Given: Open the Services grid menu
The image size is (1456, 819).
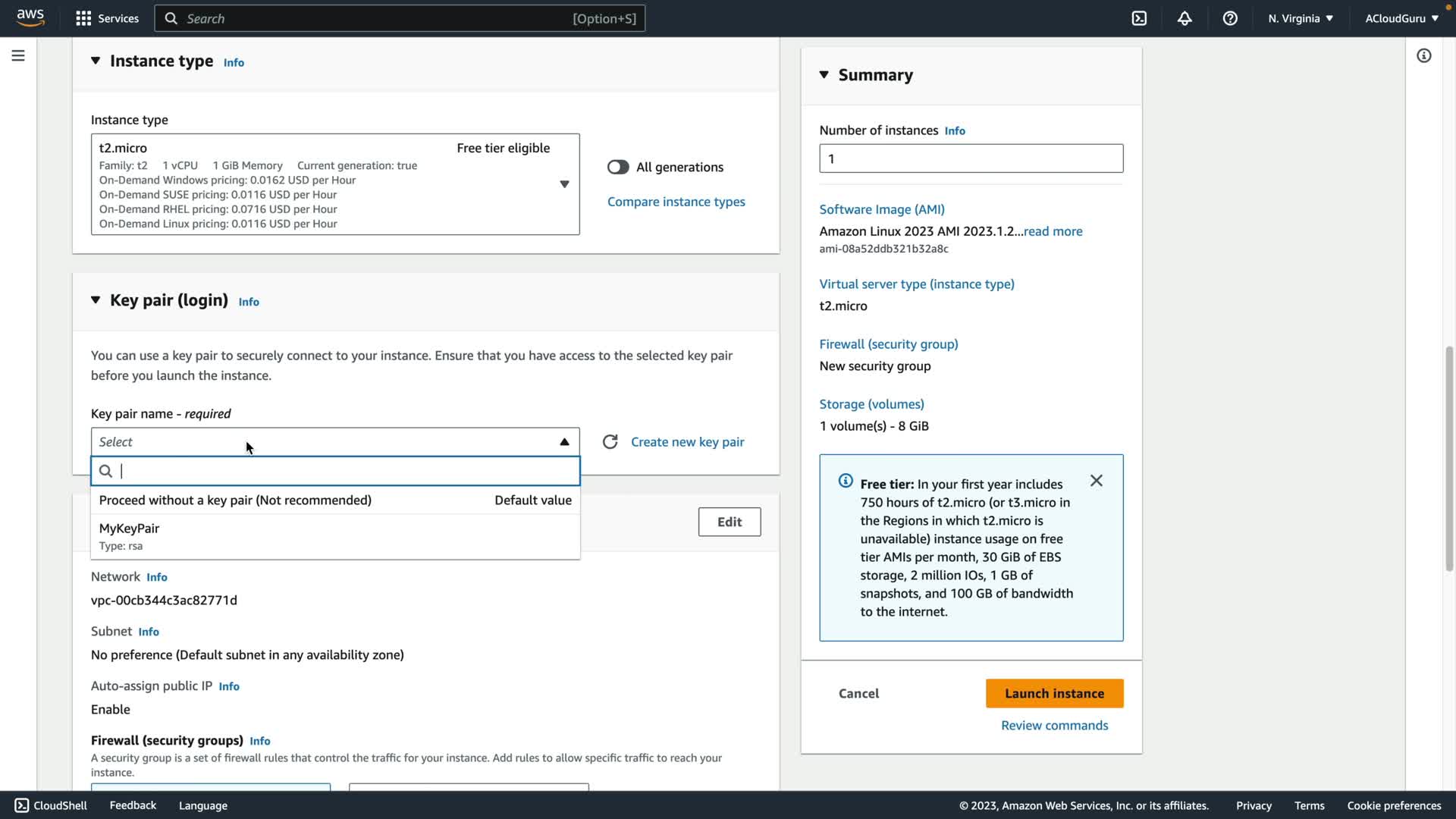Looking at the screenshot, I should (x=107, y=18).
